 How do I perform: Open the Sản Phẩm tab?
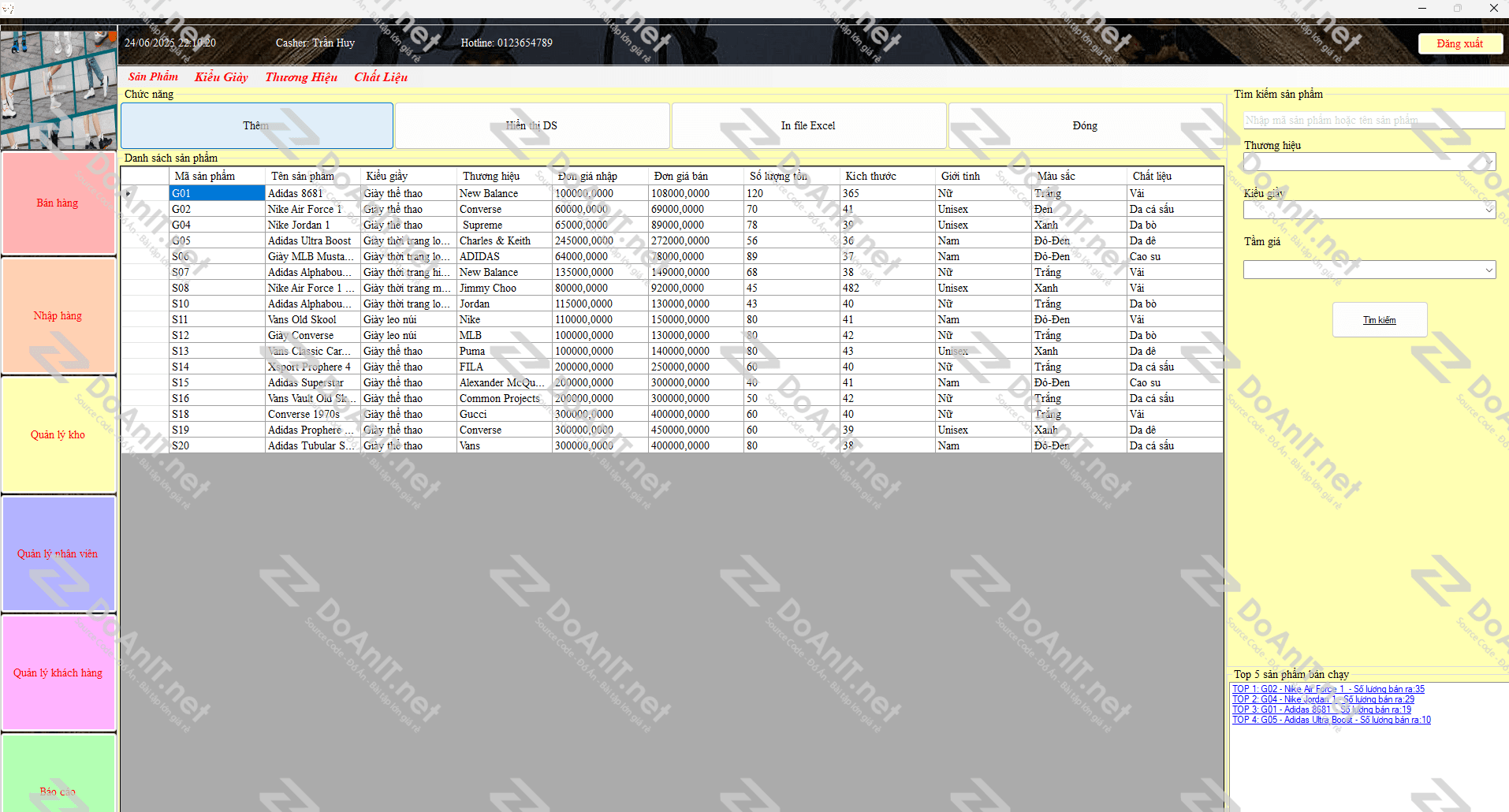(x=153, y=76)
